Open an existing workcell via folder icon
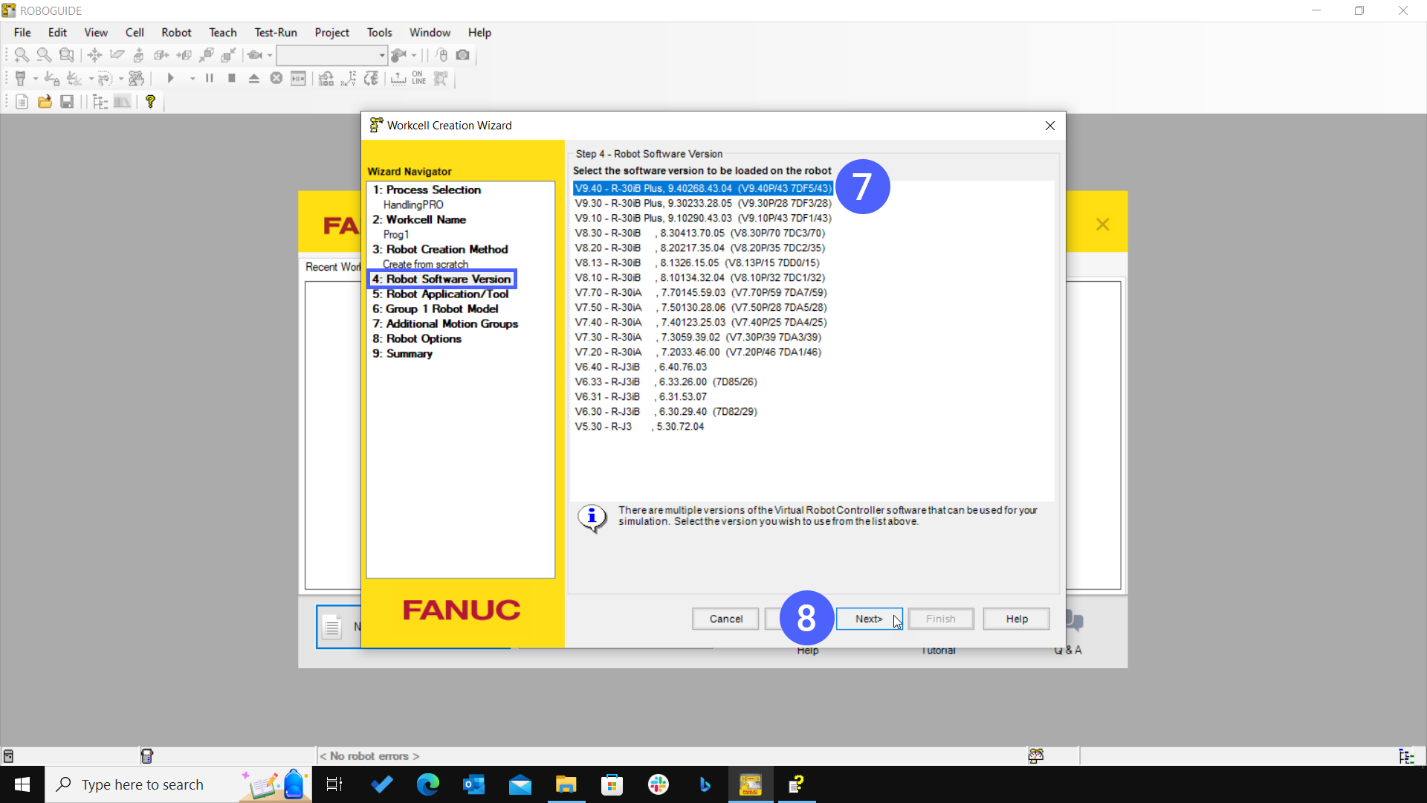The width and height of the screenshot is (1427, 803). 43,101
